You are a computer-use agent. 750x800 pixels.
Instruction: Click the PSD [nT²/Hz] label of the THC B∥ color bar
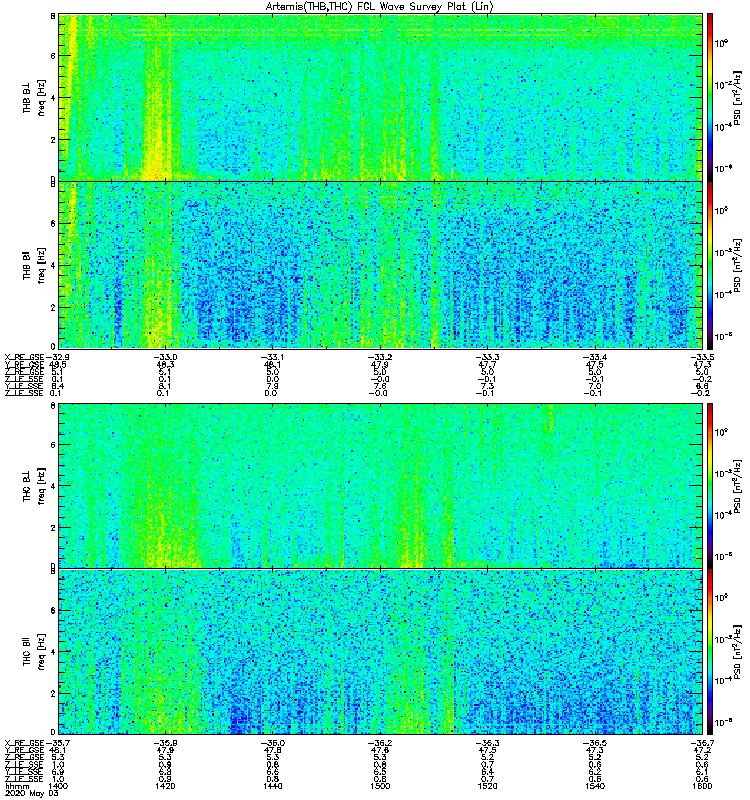pos(737,652)
